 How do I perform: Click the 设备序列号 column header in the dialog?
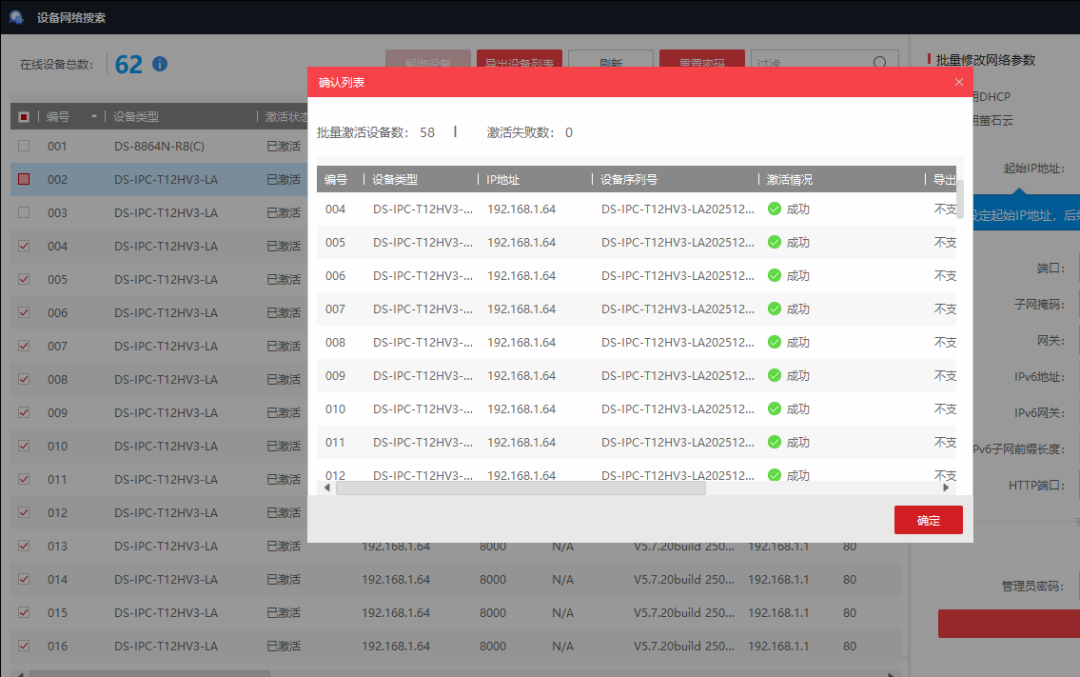[x=629, y=180]
